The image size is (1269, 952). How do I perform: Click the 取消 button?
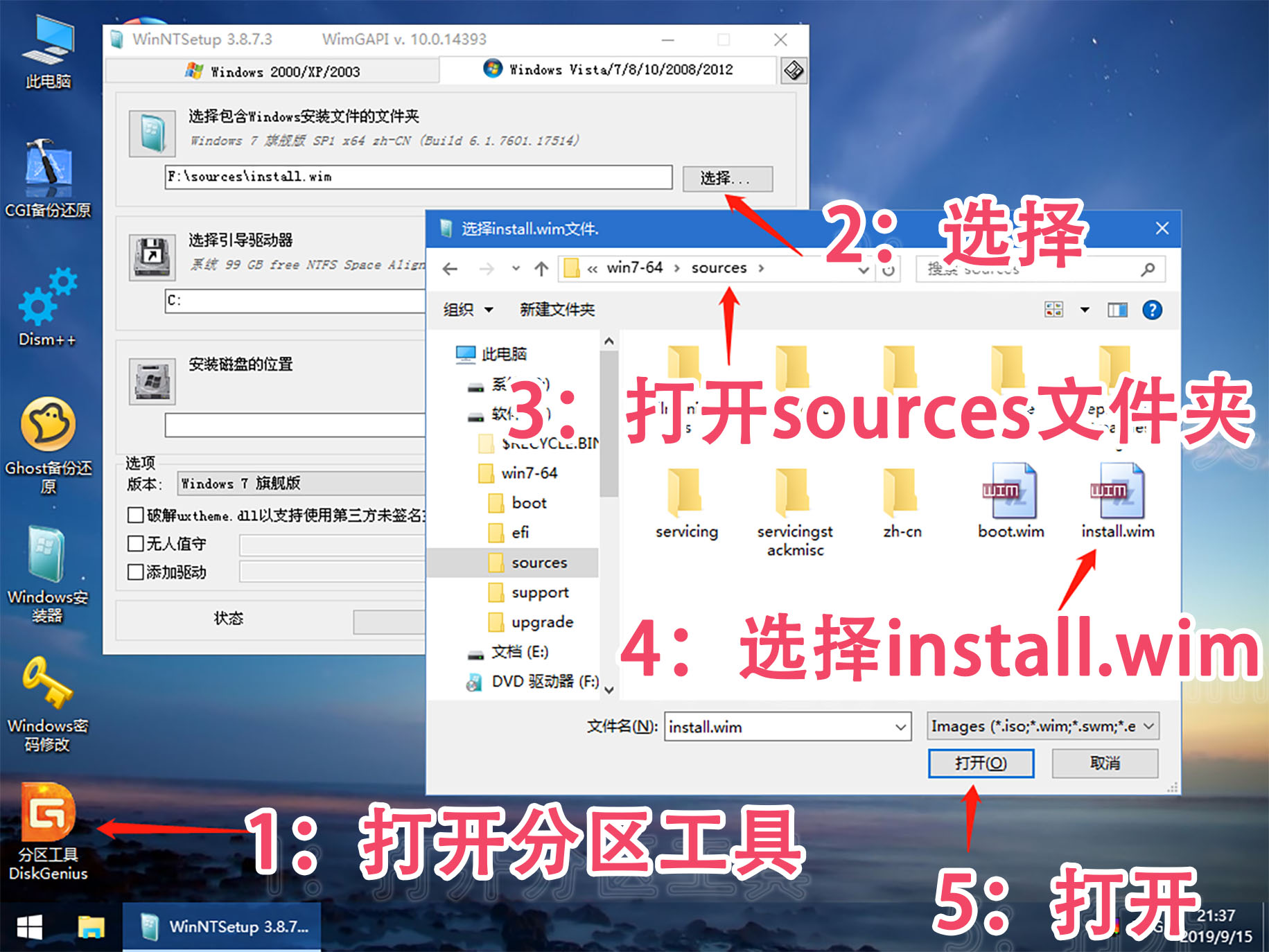[1105, 763]
